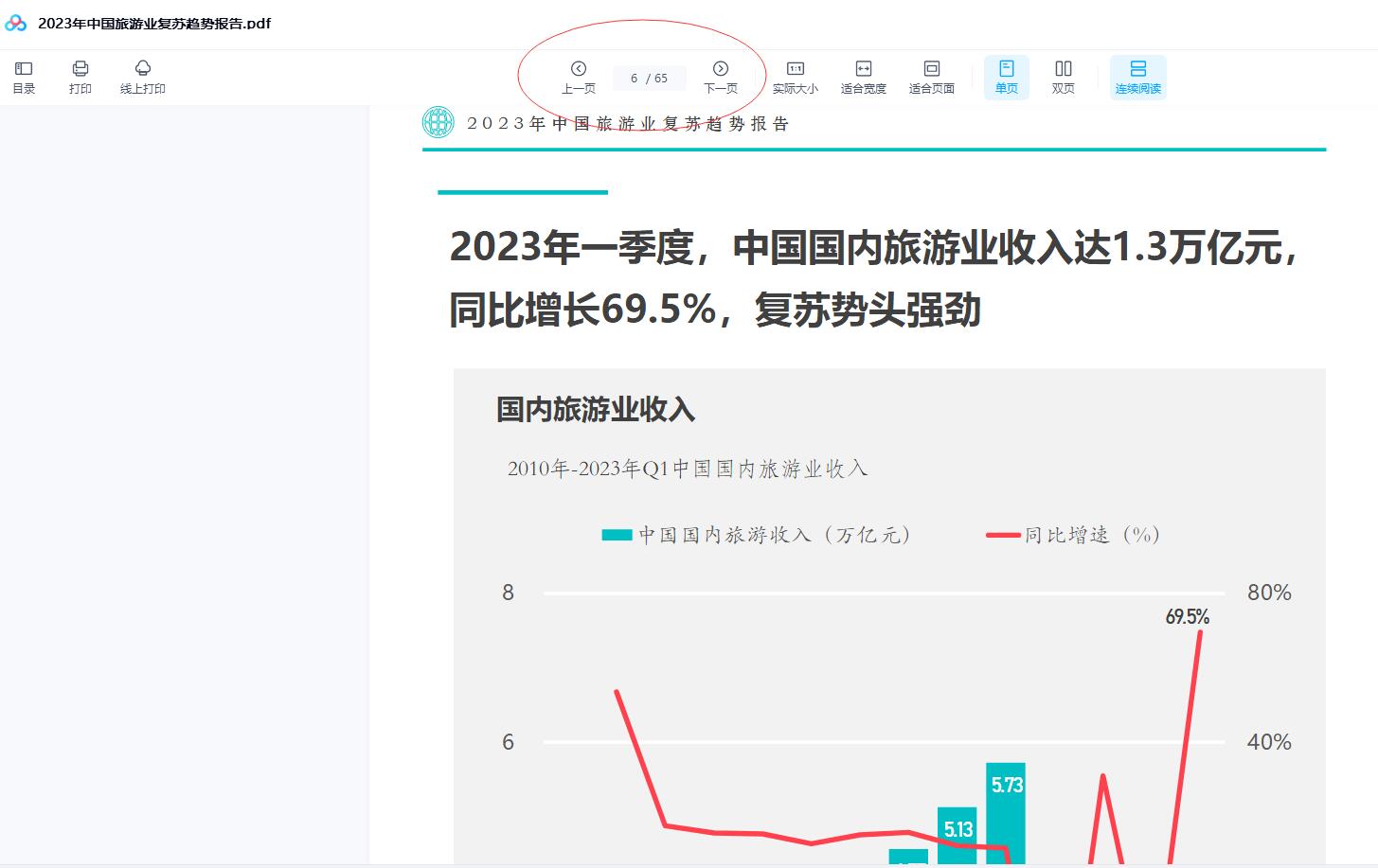Click the 69.5% data label on chart
1378x868 pixels.
1187,617
